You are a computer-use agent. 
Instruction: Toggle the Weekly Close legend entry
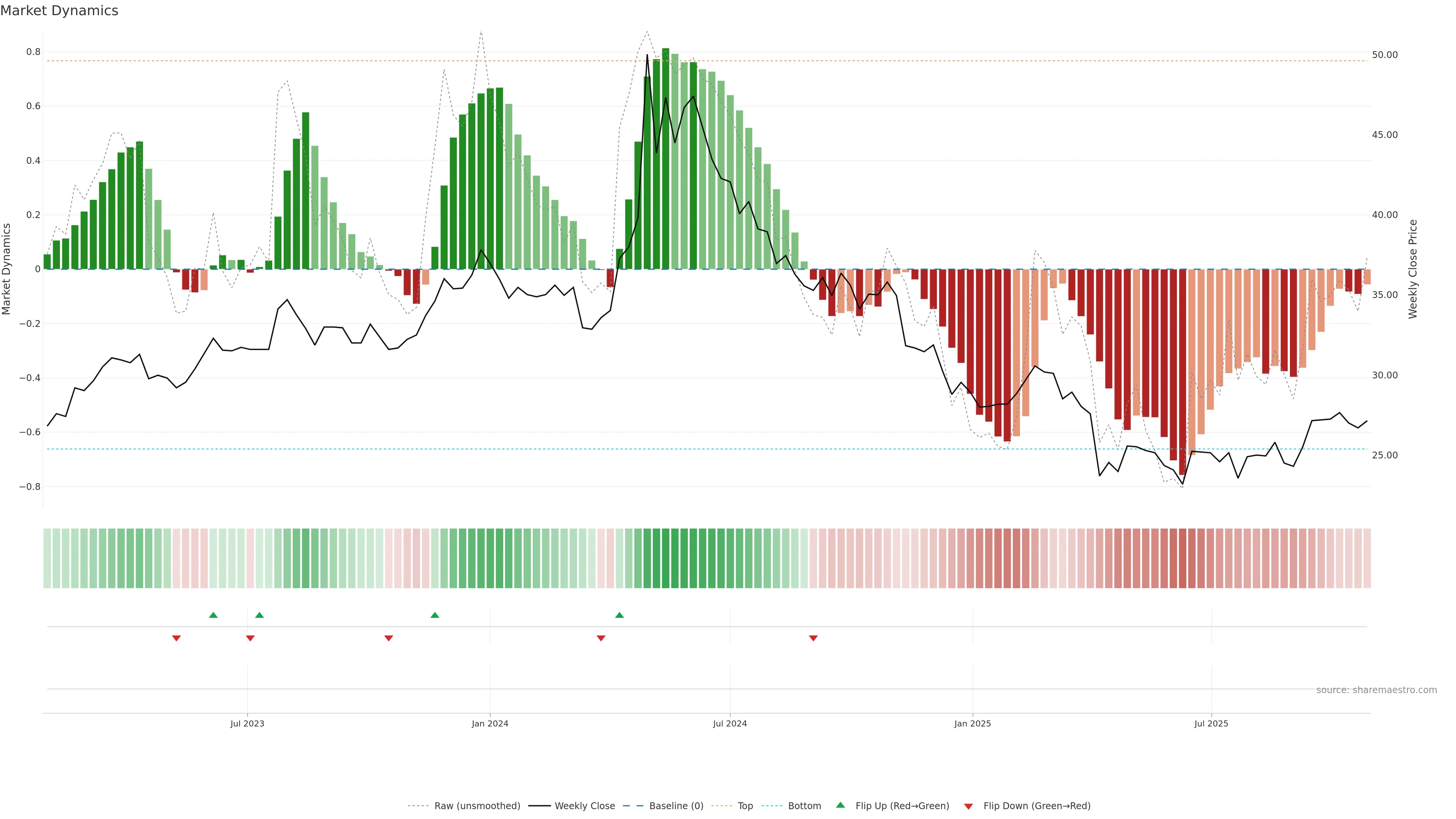click(x=584, y=806)
